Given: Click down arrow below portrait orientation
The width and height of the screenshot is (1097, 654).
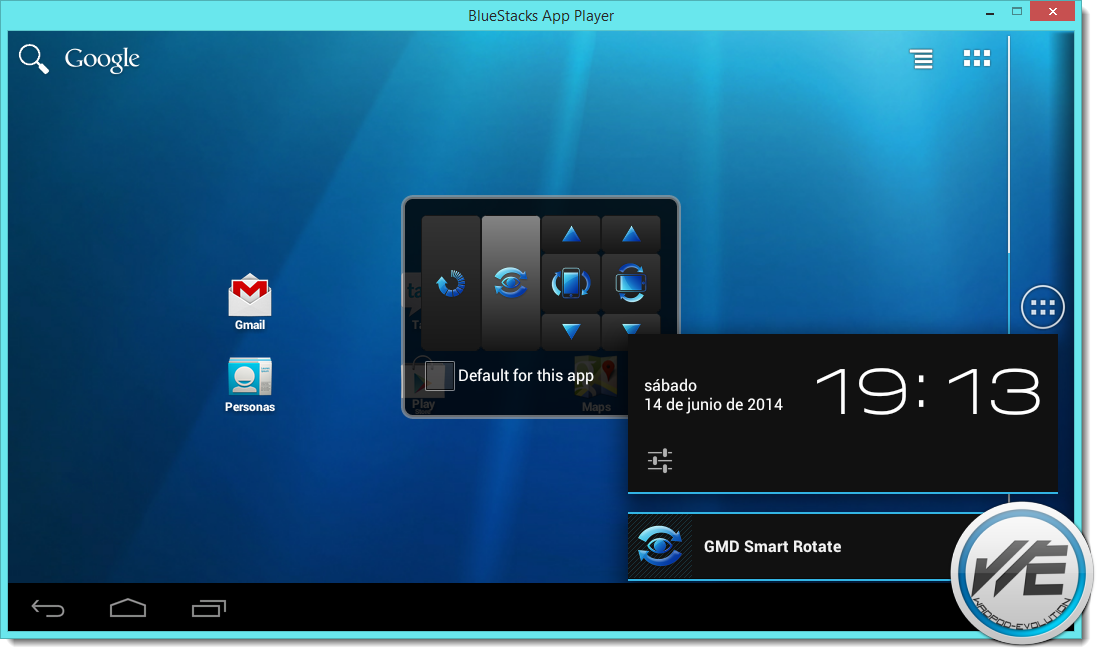Looking at the screenshot, I should click(571, 332).
